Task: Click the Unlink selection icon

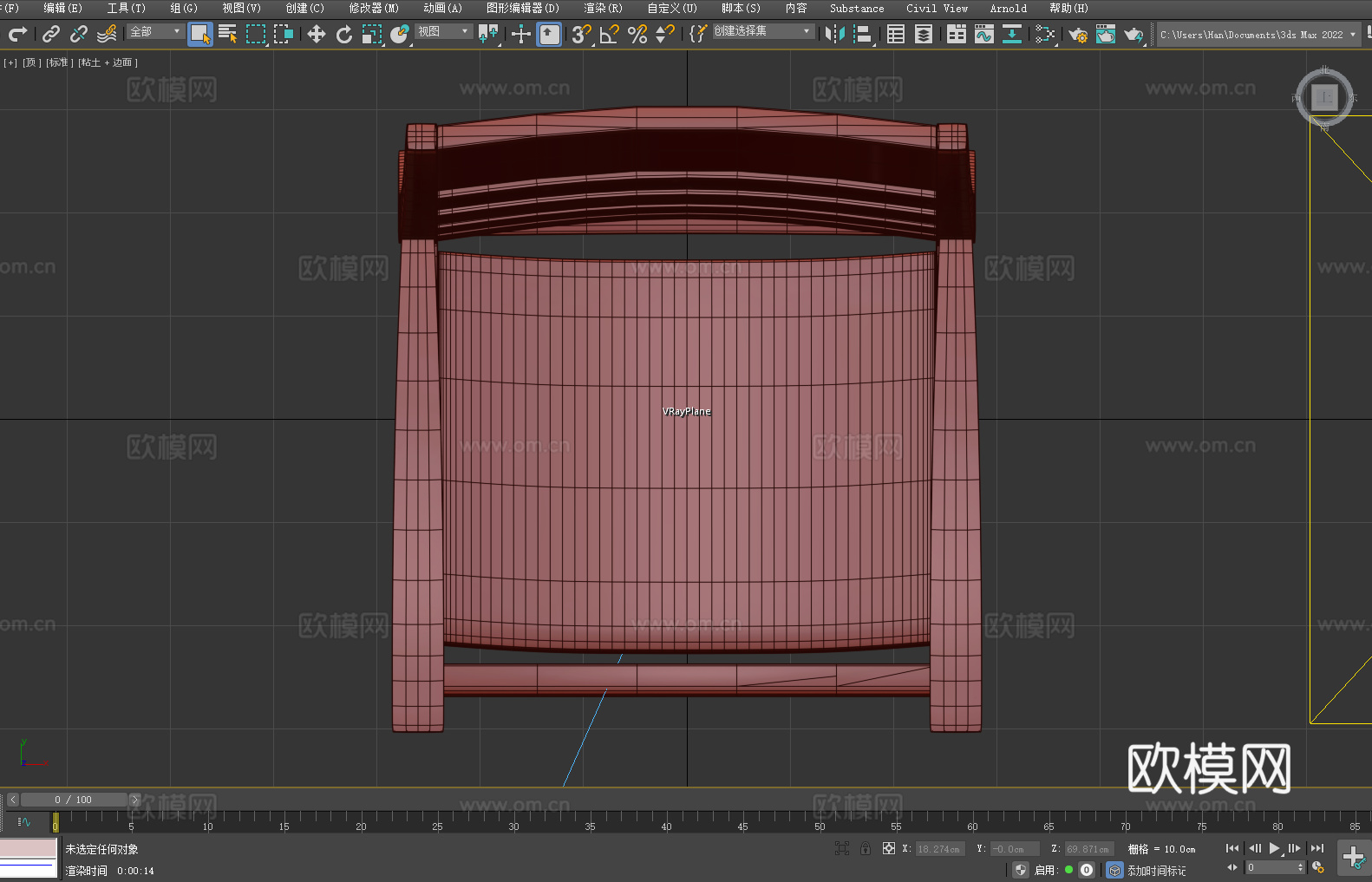Action: point(79,34)
